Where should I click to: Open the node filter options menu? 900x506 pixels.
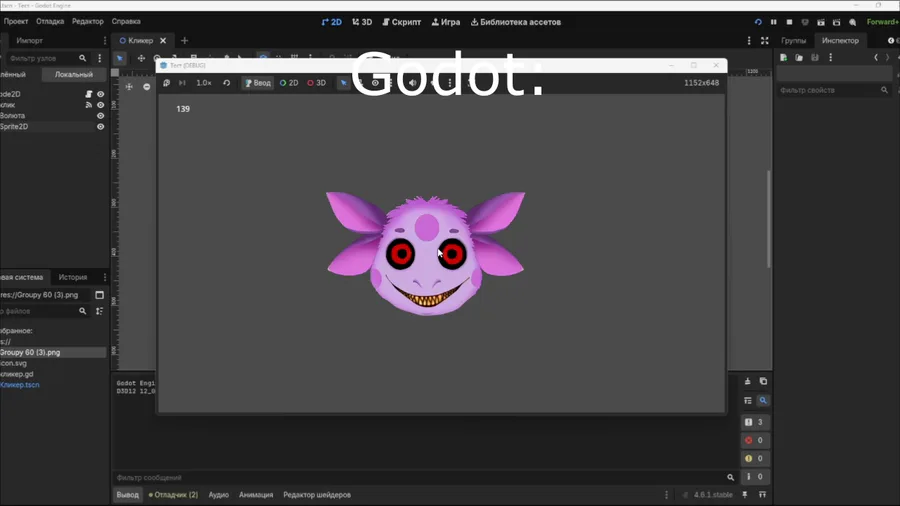click(x=99, y=58)
